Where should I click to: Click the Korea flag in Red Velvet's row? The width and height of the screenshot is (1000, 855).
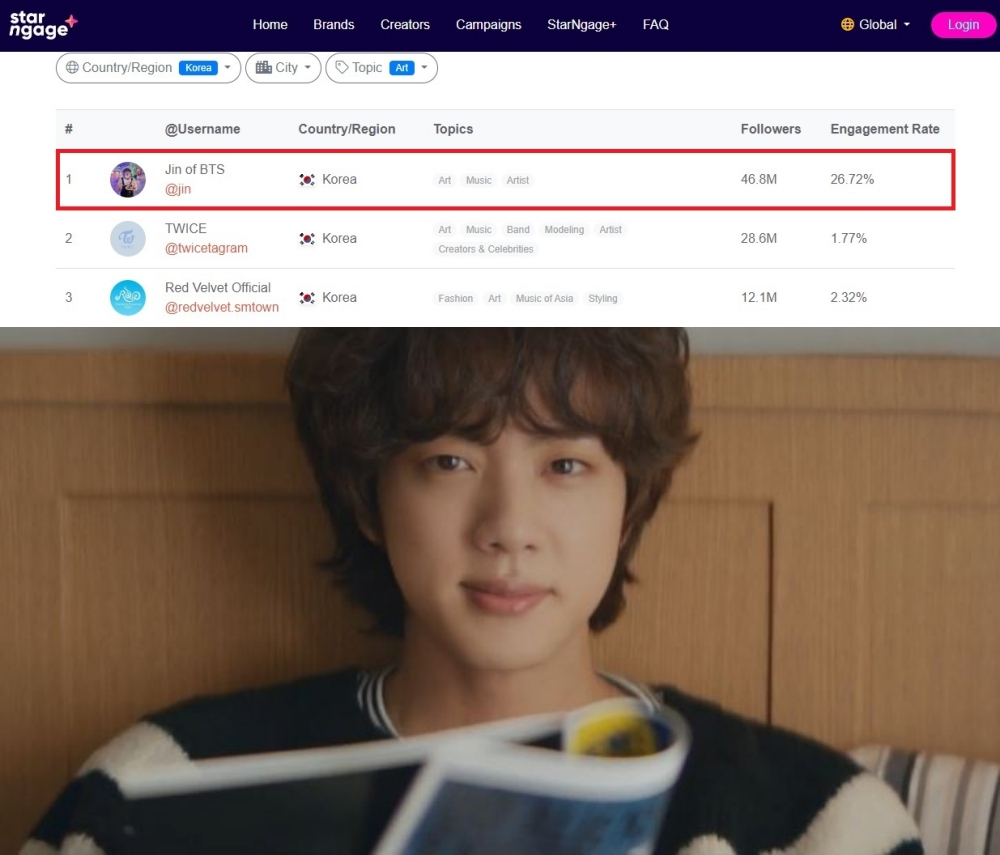307,298
